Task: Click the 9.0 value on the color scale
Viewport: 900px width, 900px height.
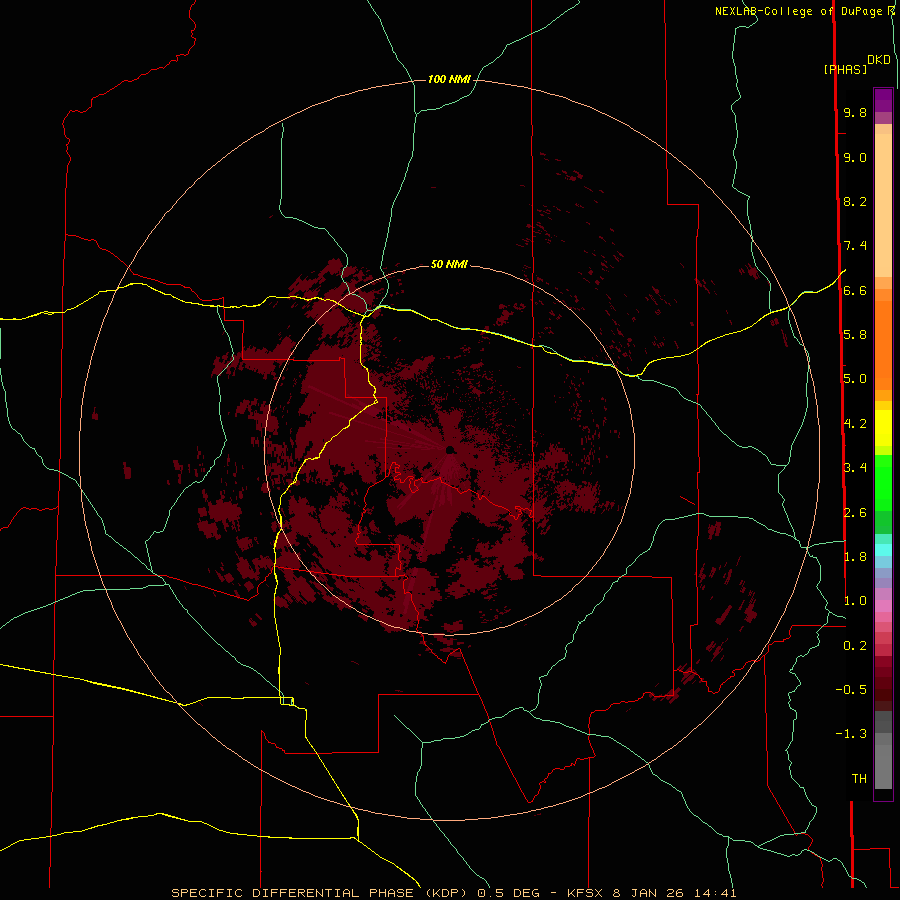Action: (x=855, y=157)
